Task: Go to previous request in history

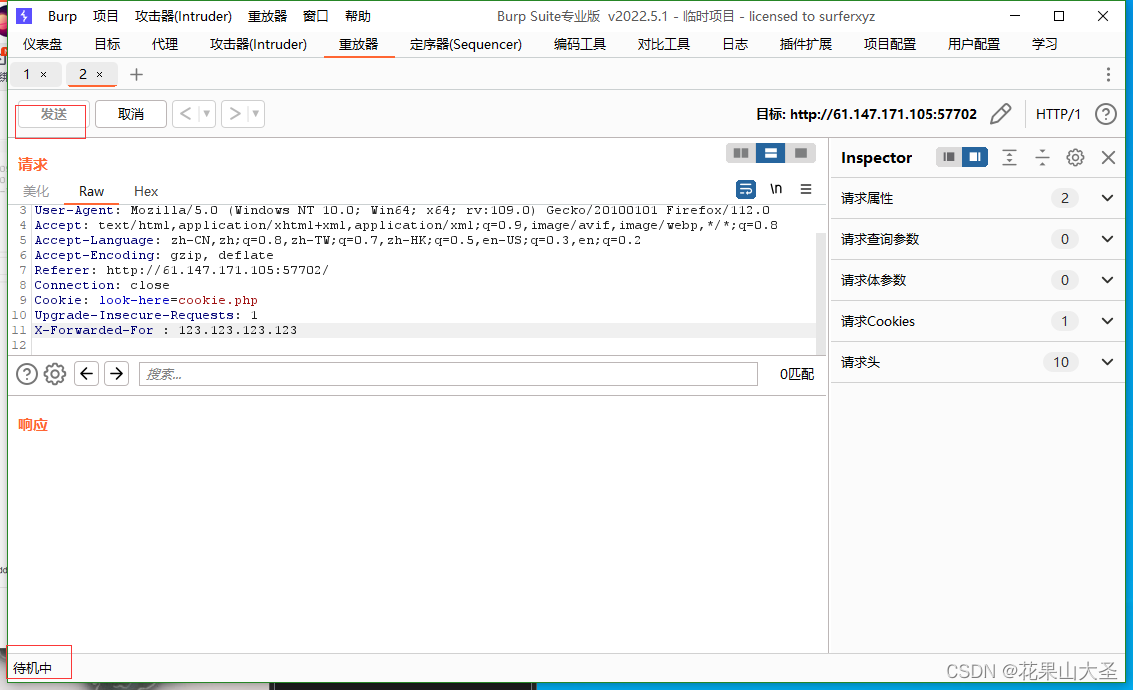Action: tap(186, 113)
